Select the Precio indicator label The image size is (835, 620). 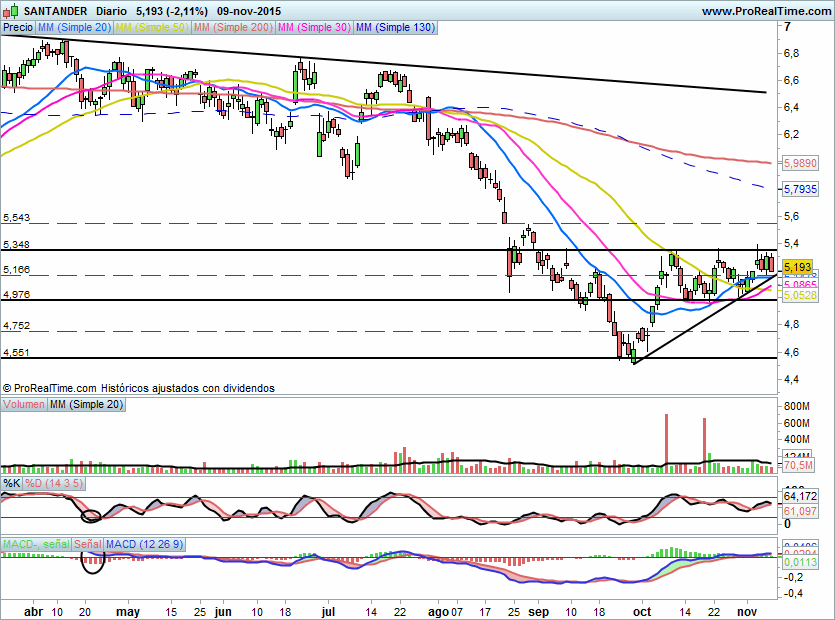pos(18,27)
